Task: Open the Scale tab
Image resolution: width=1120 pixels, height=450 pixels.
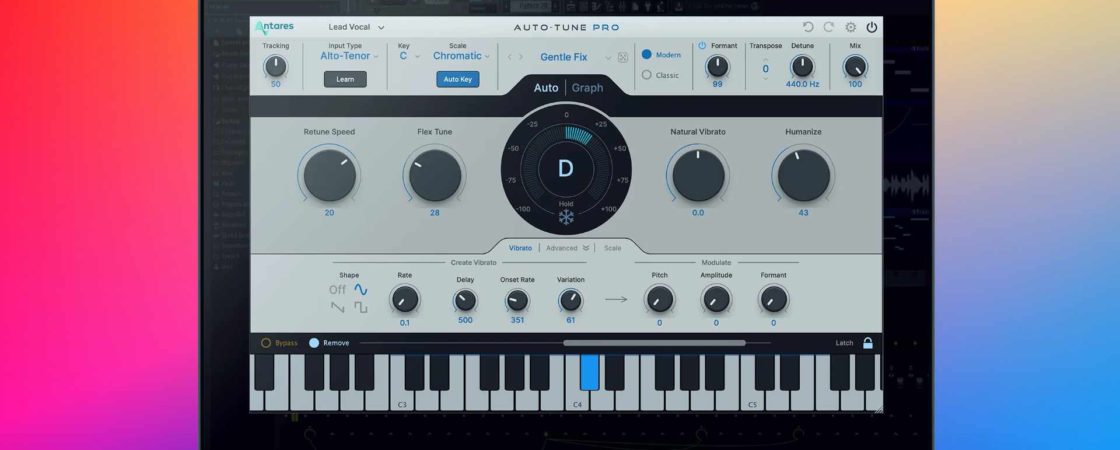Action: coord(612,248)
